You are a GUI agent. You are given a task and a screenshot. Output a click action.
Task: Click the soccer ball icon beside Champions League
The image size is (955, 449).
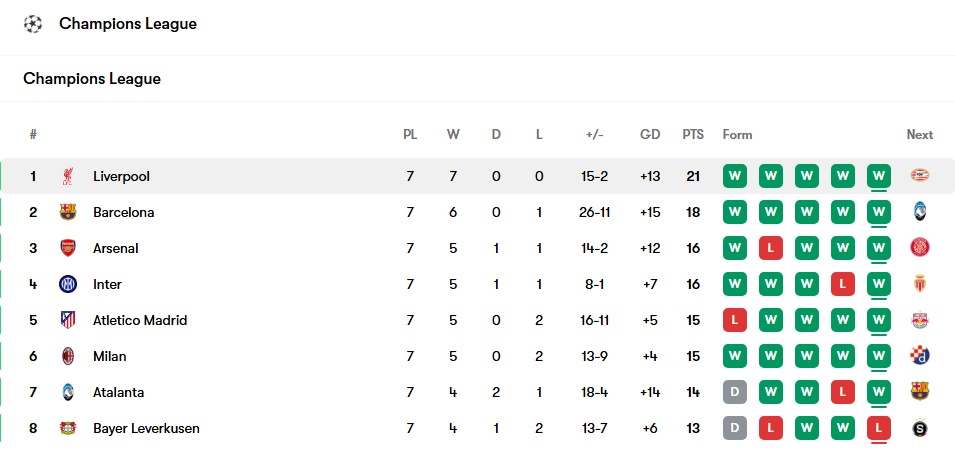[x=33, y=24]
